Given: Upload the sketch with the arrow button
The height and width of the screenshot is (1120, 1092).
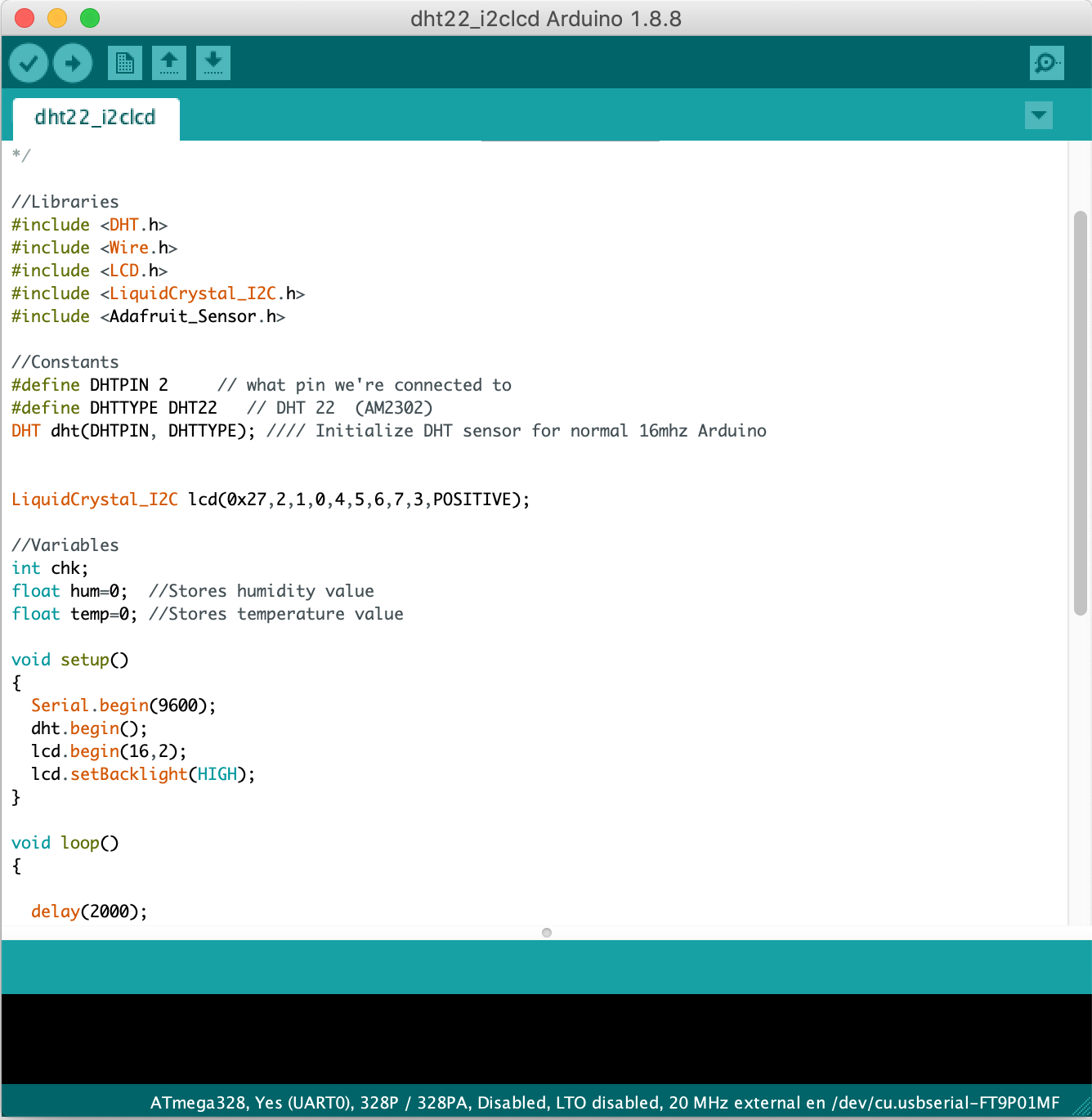Looking at the screenshot, I should click(x=73, y=63).
